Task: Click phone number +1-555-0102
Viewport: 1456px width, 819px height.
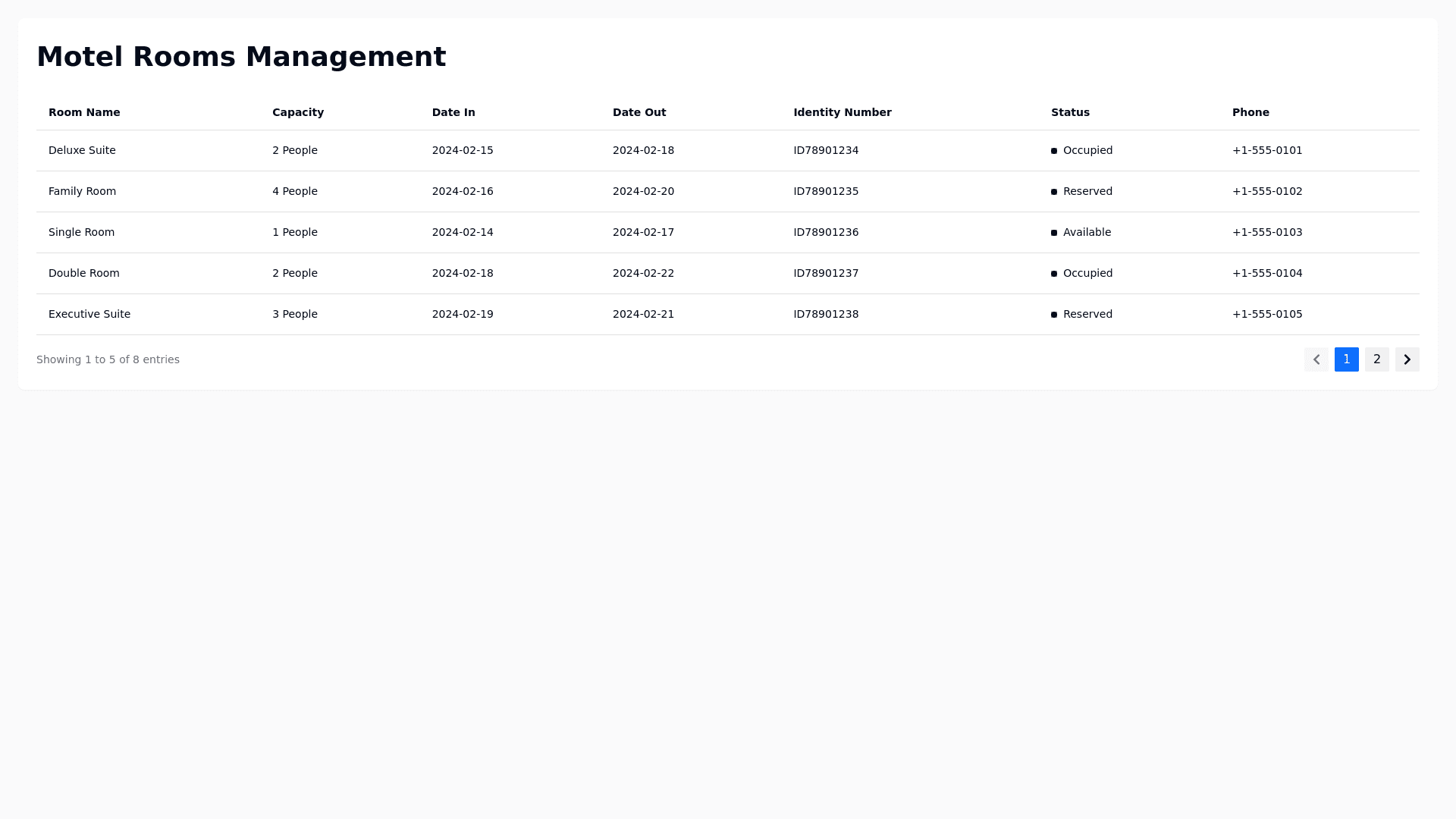Action: (1266, 191)
